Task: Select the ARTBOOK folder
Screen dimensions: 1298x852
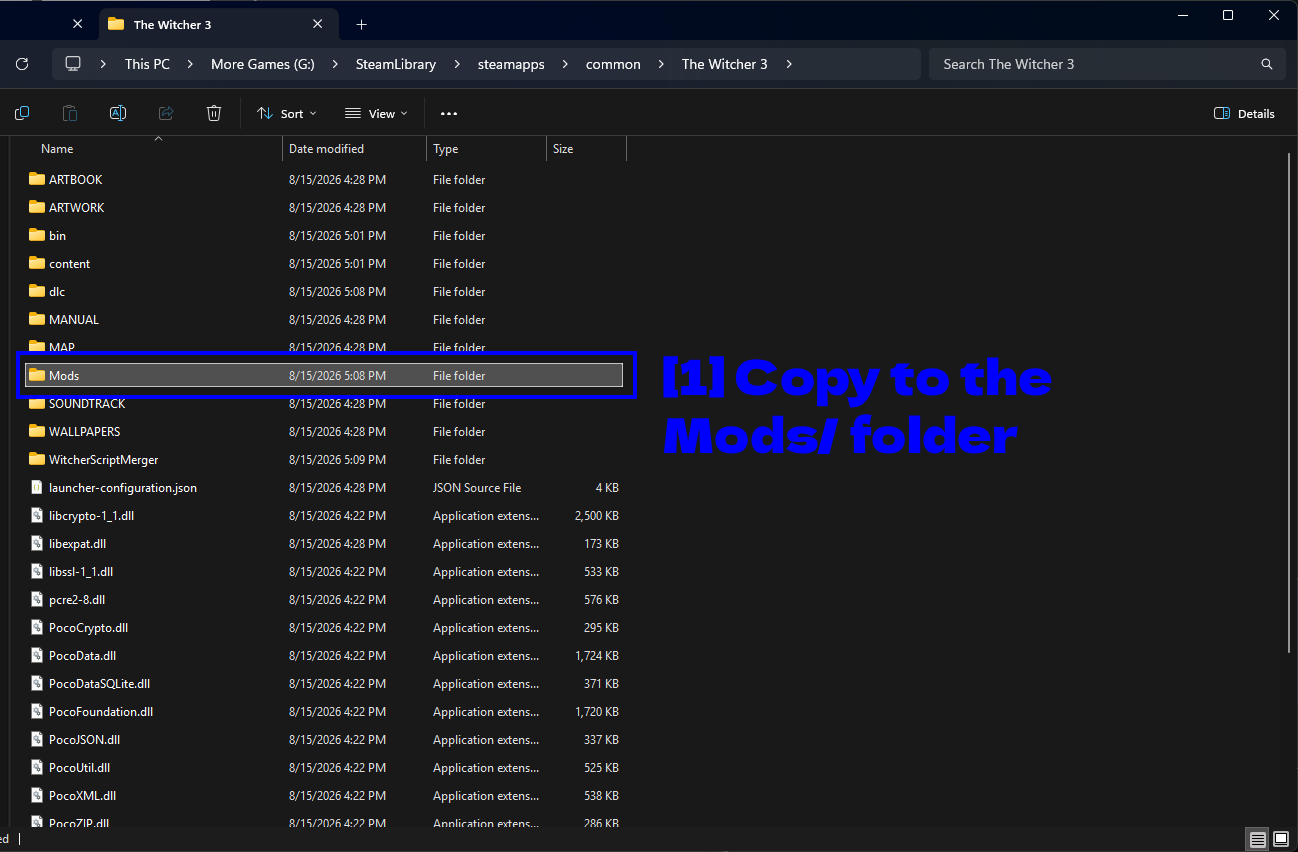Action: click(325, 180)
